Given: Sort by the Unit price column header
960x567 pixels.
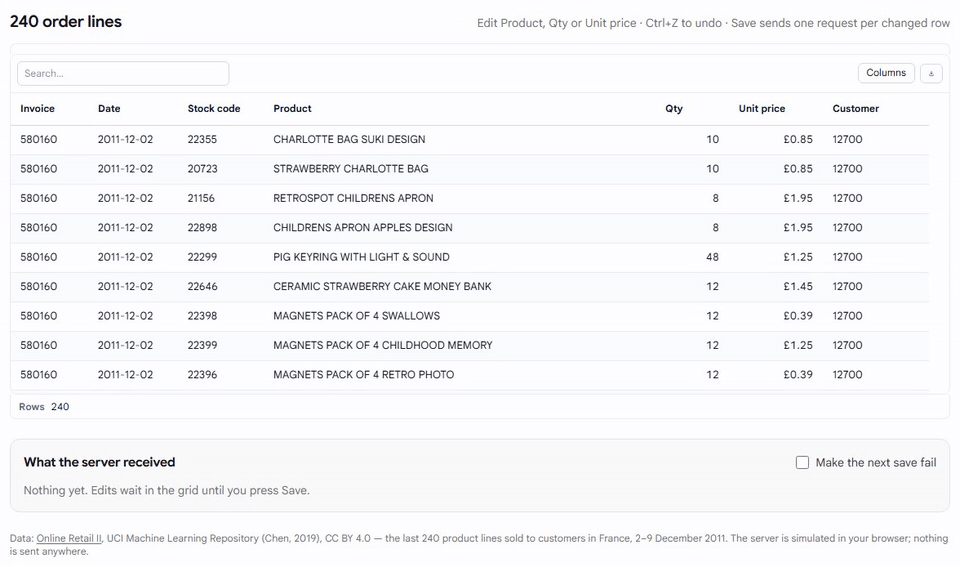Looking at the screenshot, I should tap(762, 108).
